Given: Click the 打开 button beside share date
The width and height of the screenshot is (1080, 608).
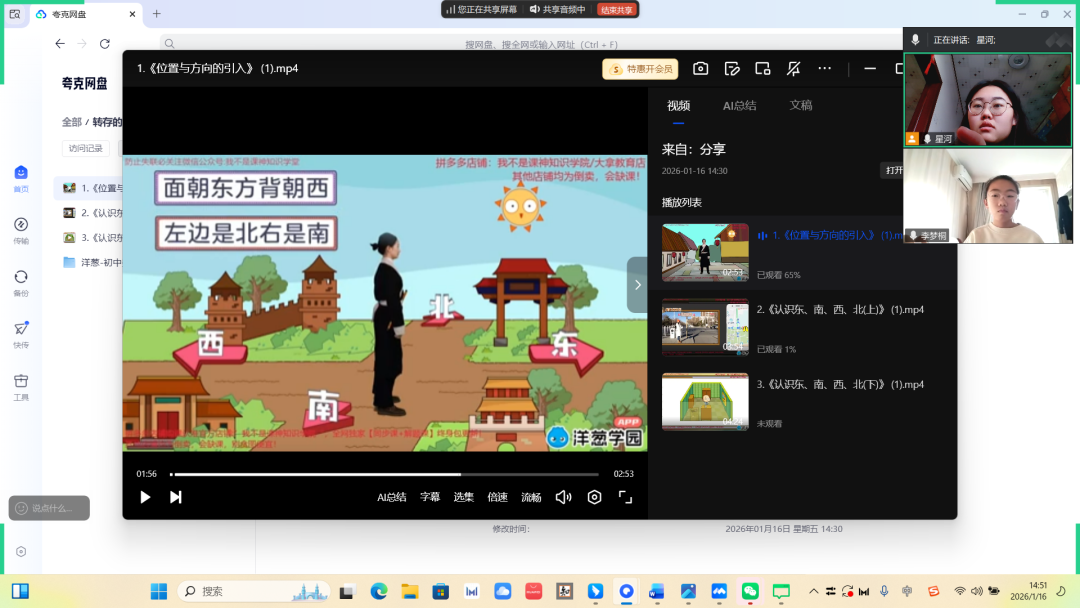Looking at the screenshot, I should (893, 170).
